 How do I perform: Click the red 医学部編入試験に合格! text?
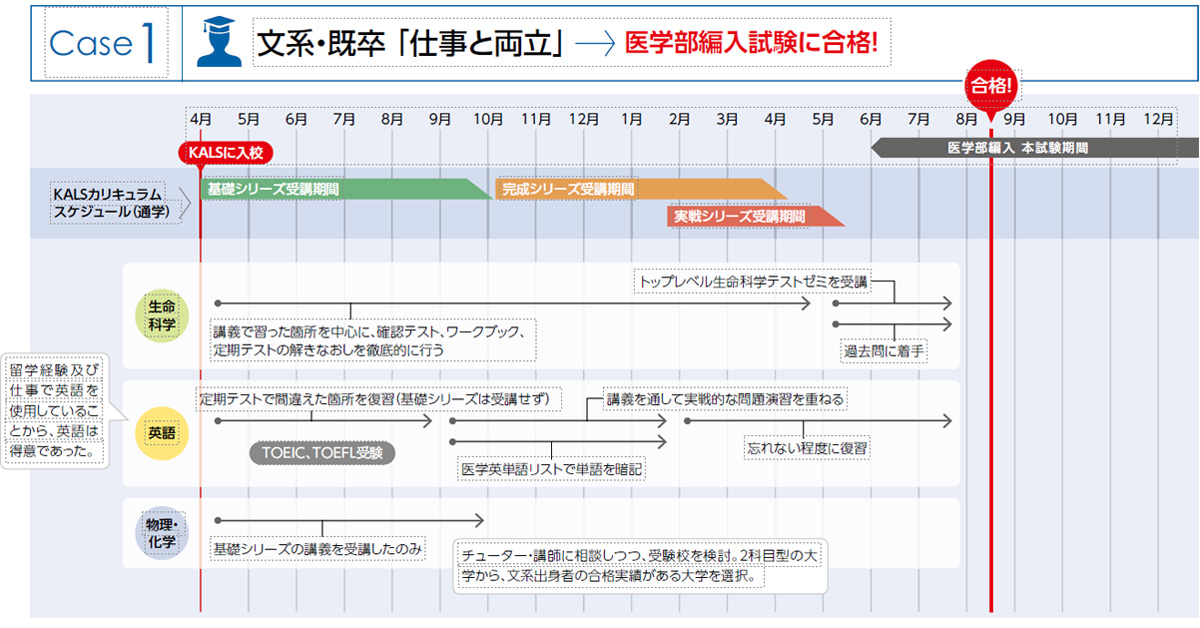pos(751,43)
